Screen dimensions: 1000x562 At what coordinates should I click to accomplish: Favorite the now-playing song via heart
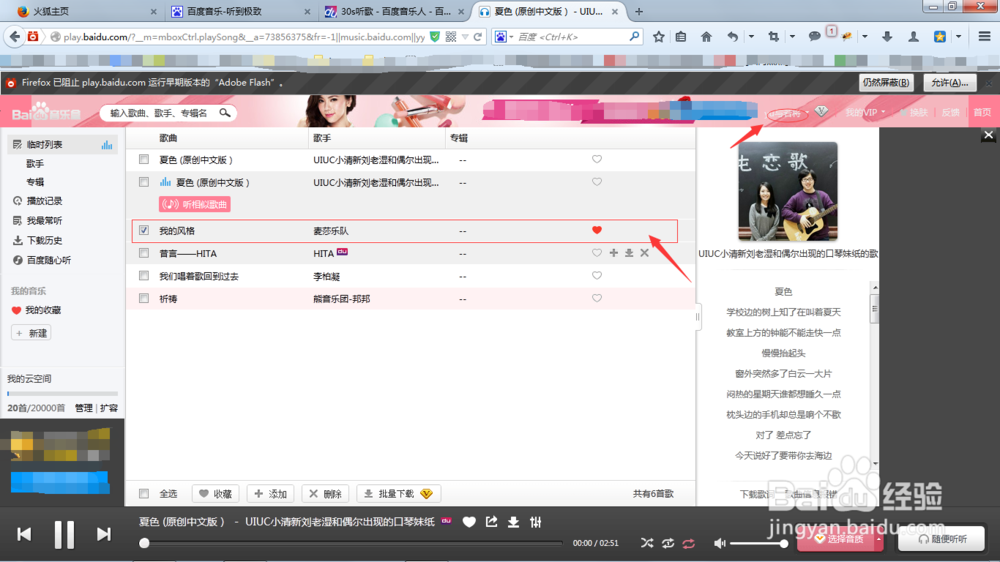click(469, 522)
